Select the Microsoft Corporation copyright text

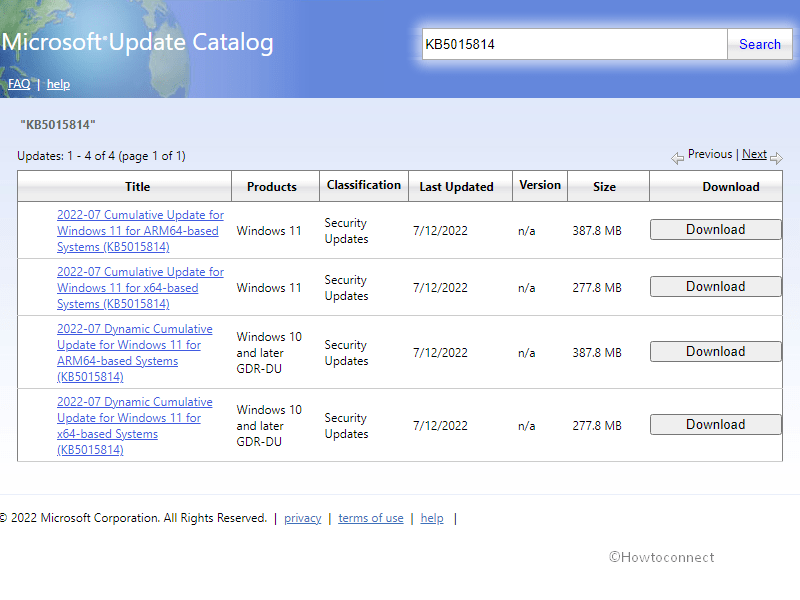133,518
